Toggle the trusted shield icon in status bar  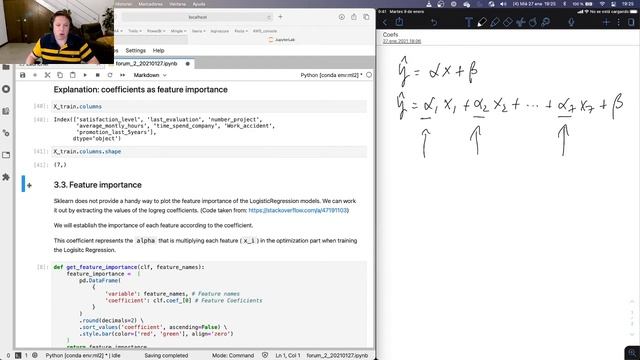point(265,356)
